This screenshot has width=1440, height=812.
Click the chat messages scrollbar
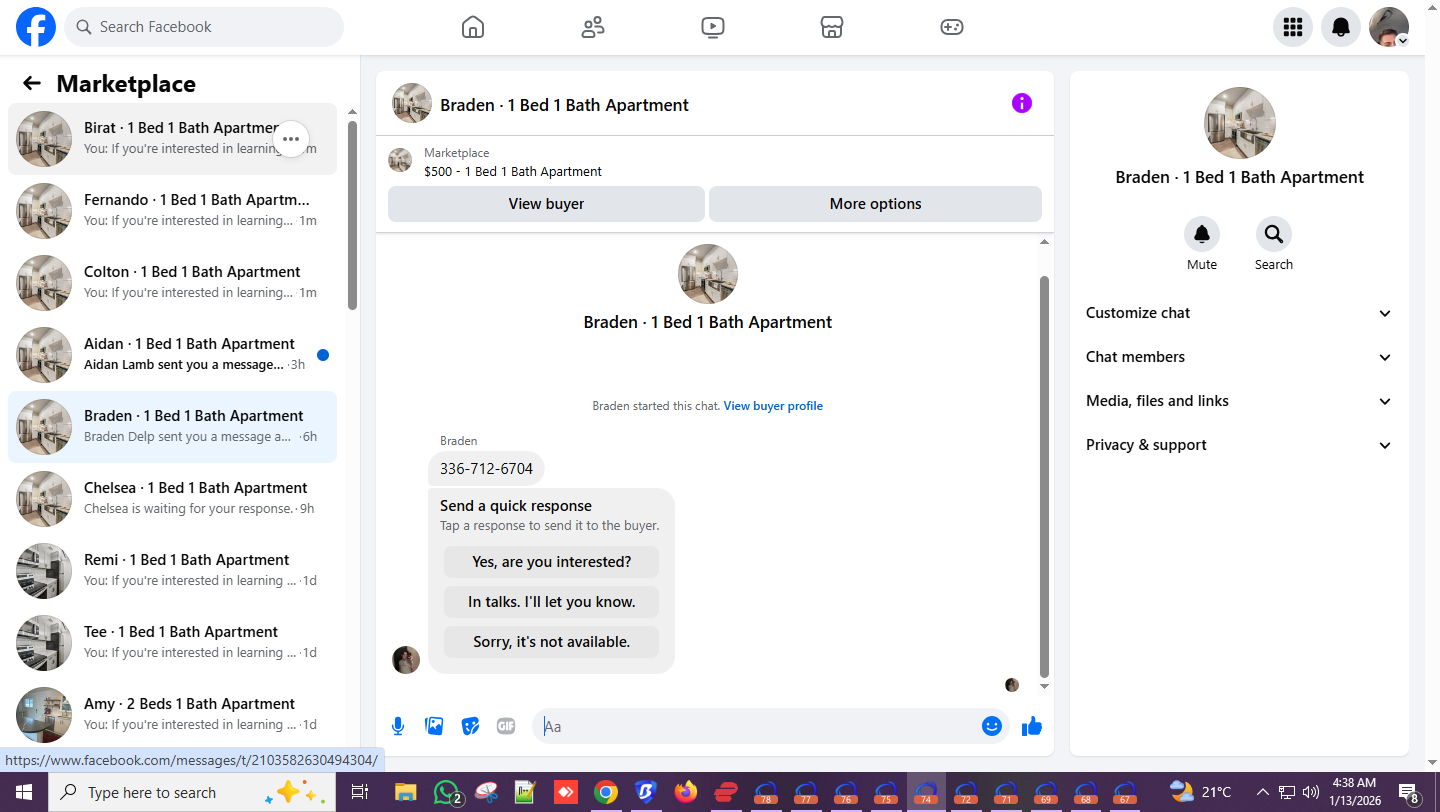point(1045,477)
